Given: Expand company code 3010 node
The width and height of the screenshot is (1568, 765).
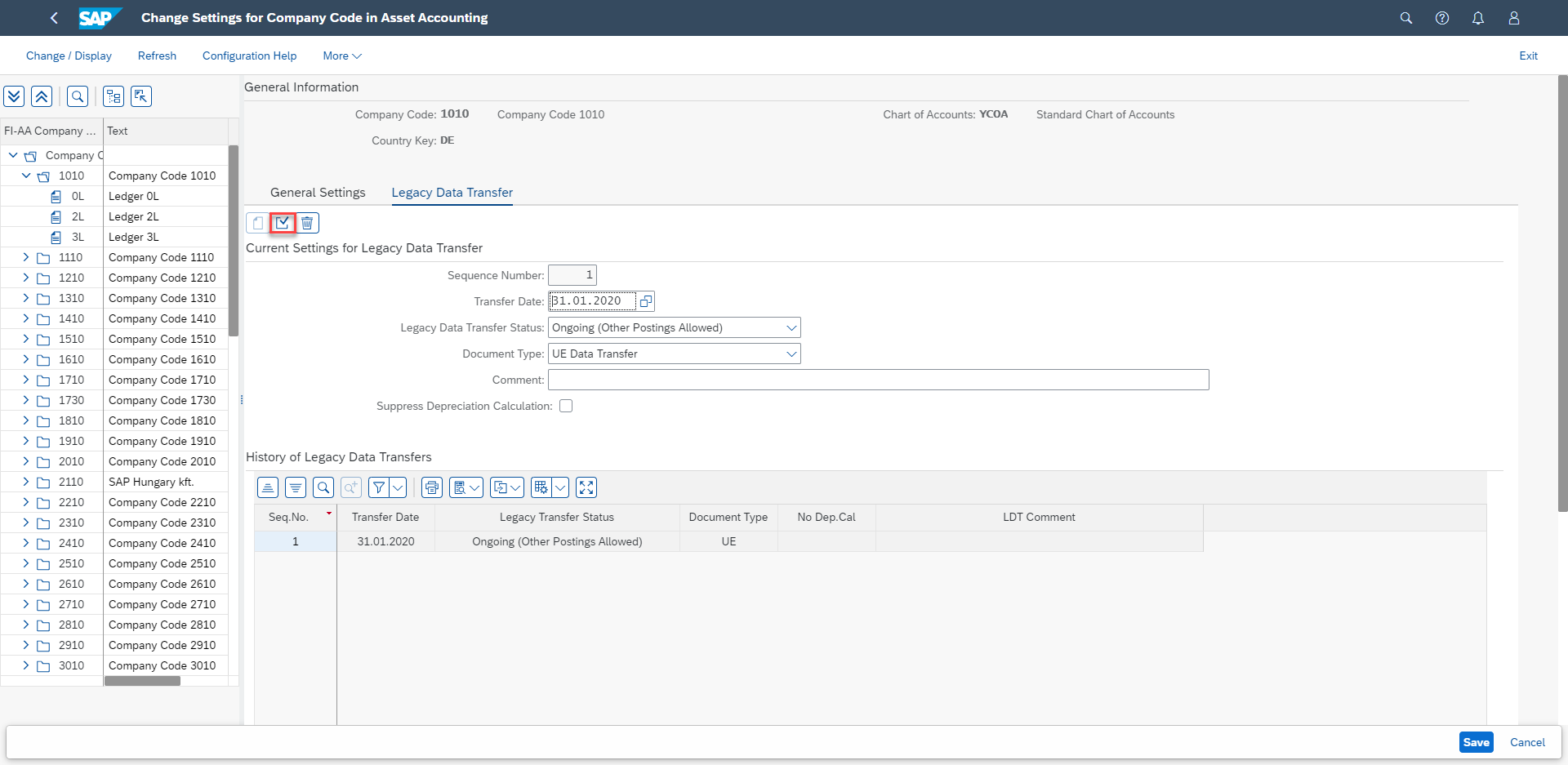Looking at the screenshot, I should tap(26, 665).
